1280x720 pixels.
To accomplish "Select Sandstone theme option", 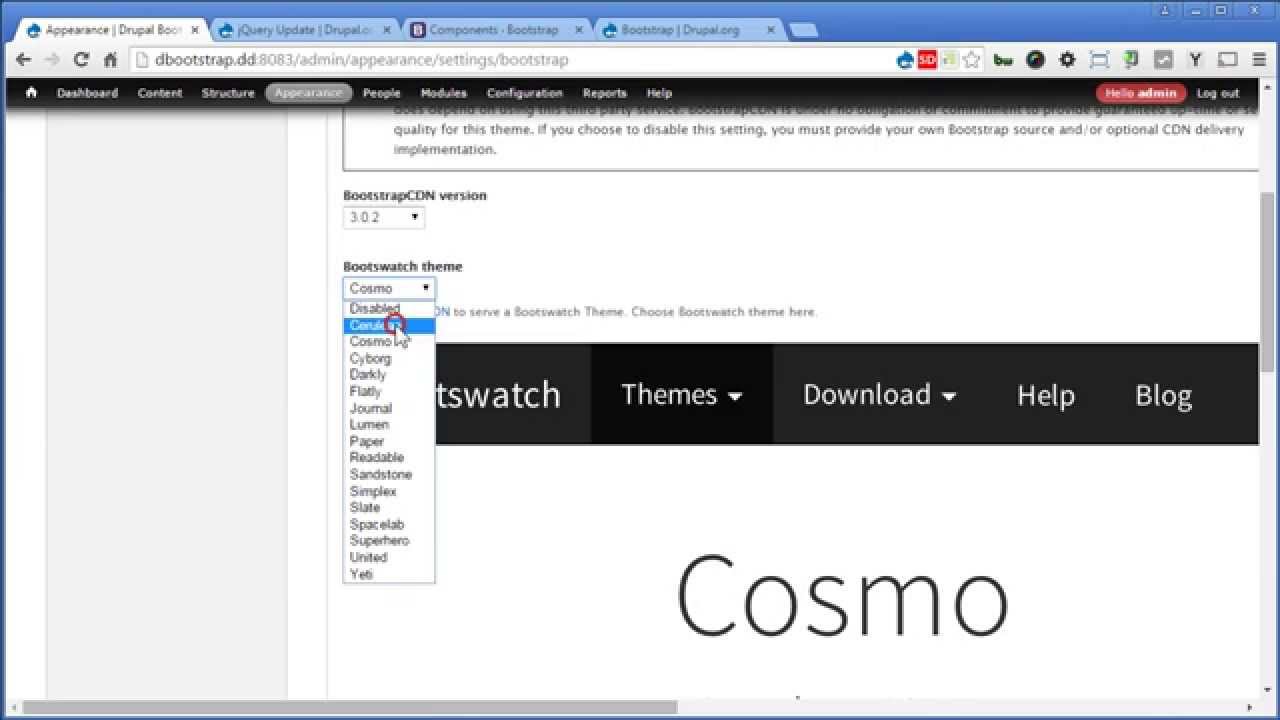I will coord(389,474).
